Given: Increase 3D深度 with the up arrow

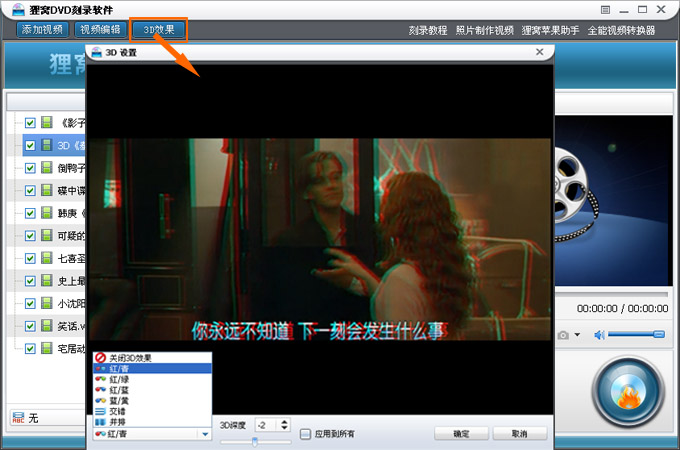Looking at the screenshot, I should coord(284,422).
